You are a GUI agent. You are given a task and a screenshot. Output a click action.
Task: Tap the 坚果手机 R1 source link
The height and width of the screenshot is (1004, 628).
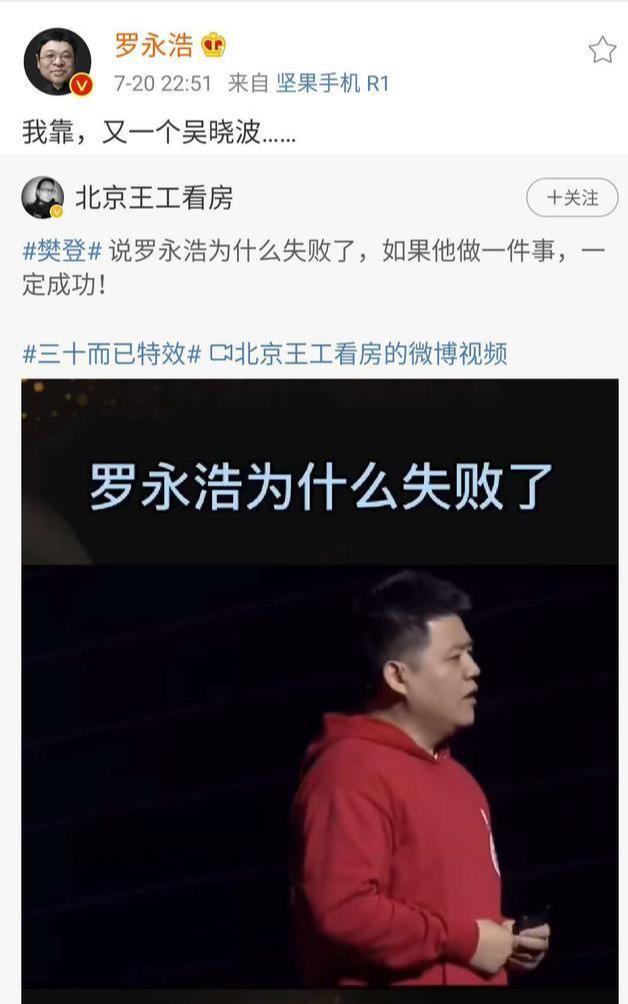point(332,83)
